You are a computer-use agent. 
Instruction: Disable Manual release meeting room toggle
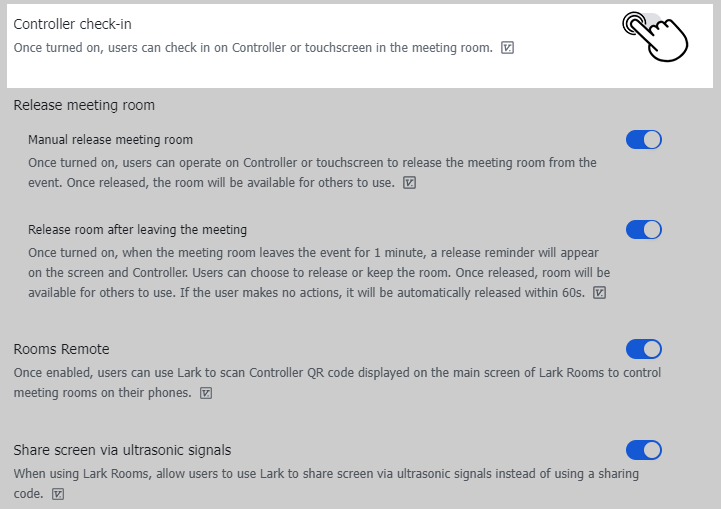click(643, 140)
